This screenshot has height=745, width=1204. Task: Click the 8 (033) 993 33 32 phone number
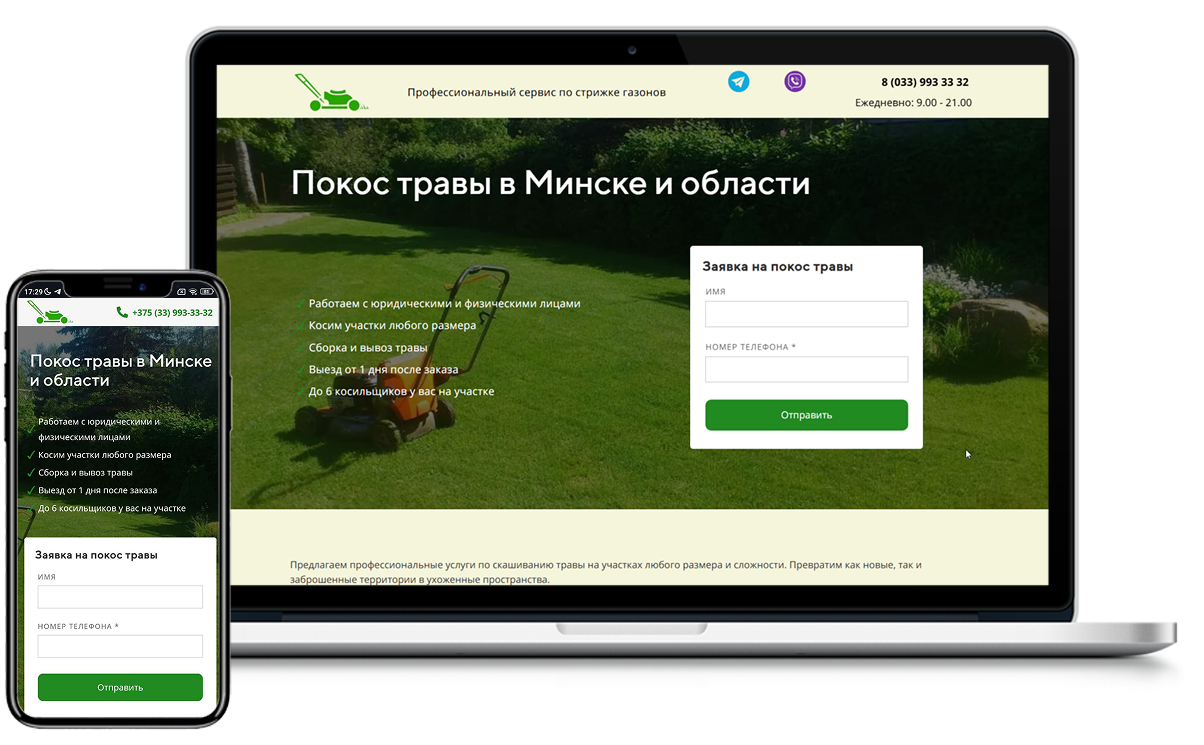924,82
